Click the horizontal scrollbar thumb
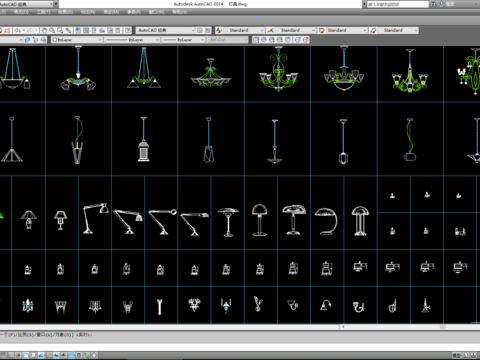Screen dimensions: 480x360 pyautogui.click(x=443, y=327)
